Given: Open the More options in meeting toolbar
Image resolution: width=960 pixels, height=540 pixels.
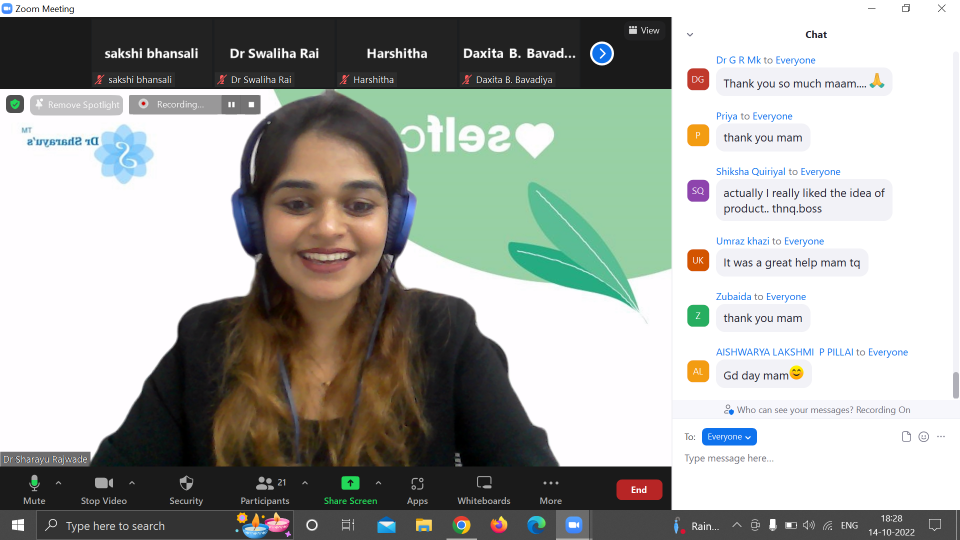Looking at the screenshot, I should click(550, 484).
